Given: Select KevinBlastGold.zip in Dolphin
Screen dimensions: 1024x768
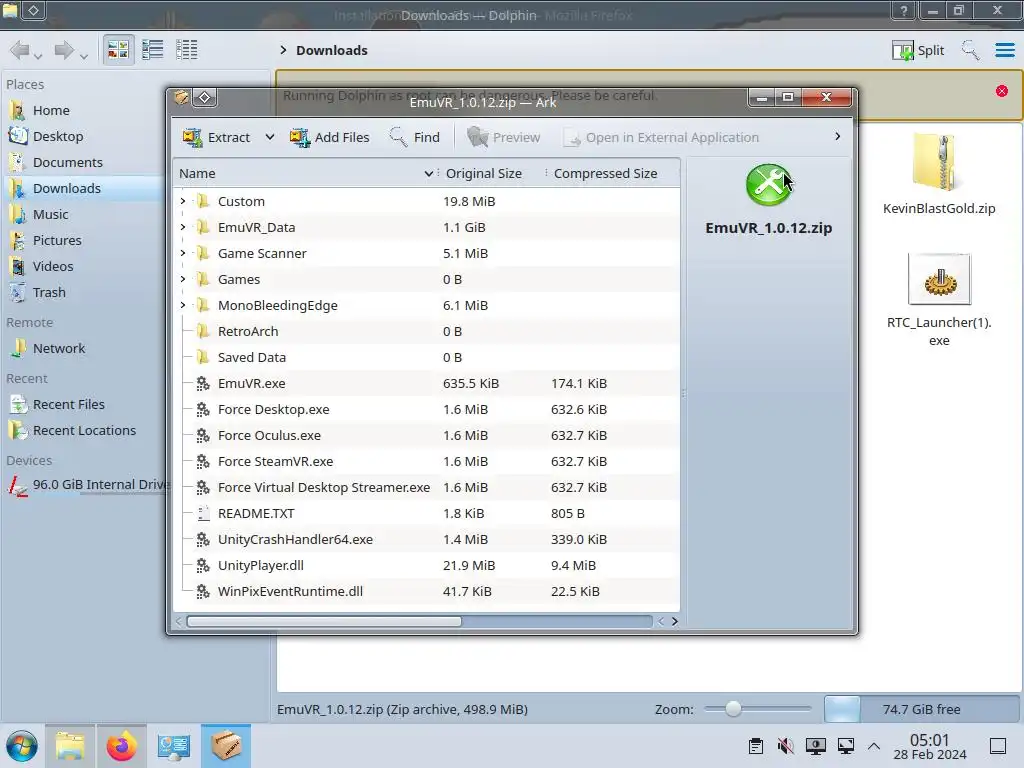Looking at the screenshot, I should [x=939, y=174].
